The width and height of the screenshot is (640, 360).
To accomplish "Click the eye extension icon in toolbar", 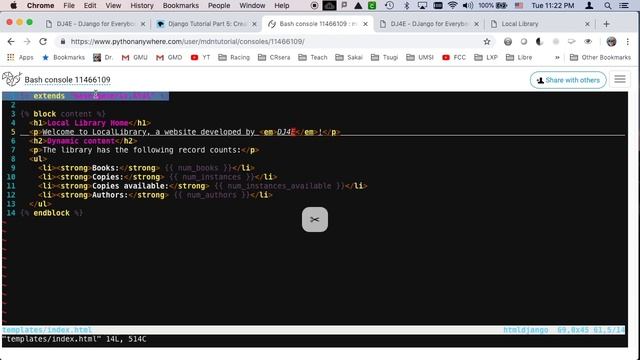I will pyautogui.click(x=588, y=42).
